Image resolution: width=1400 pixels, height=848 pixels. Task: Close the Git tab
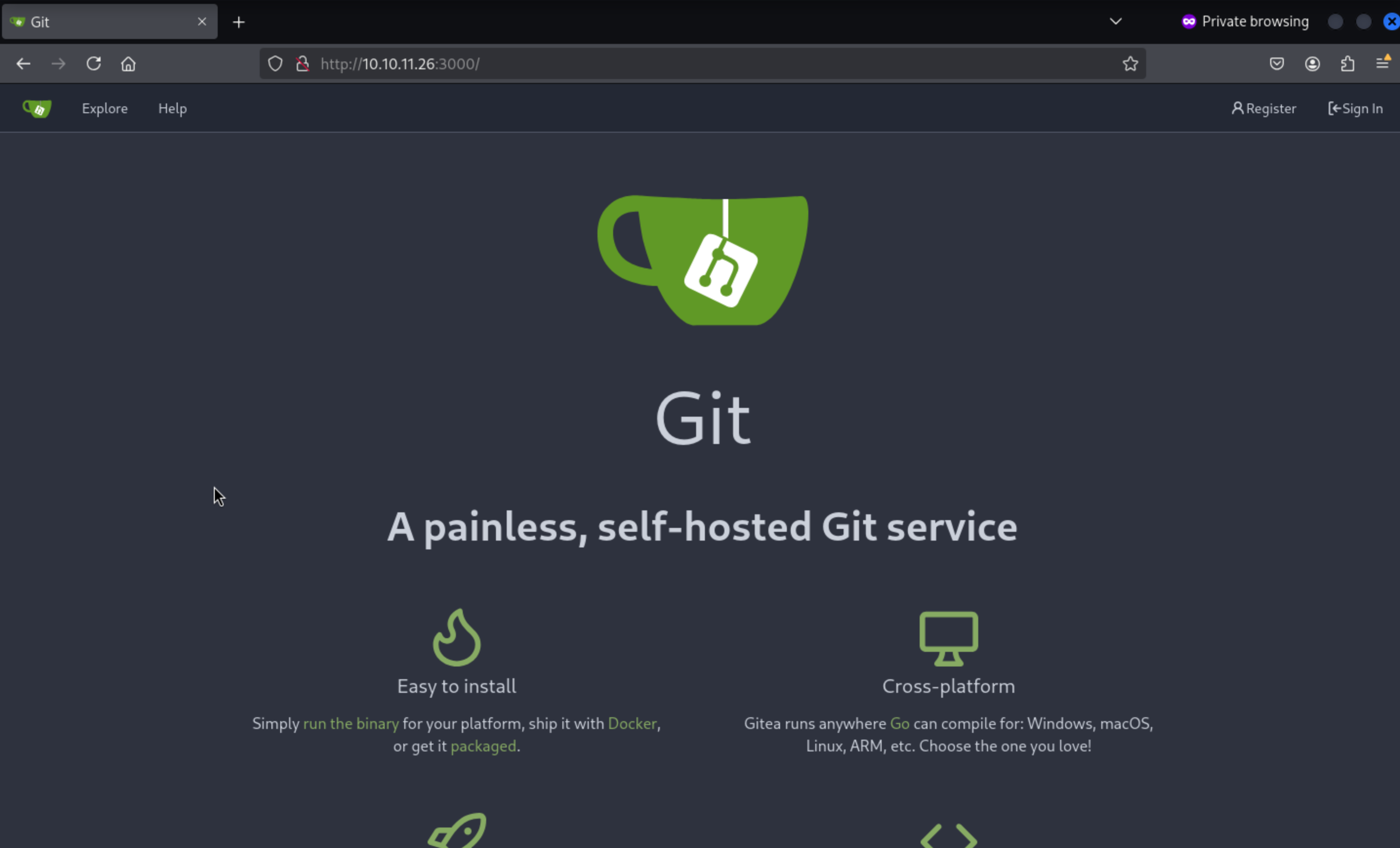[202, 21]
